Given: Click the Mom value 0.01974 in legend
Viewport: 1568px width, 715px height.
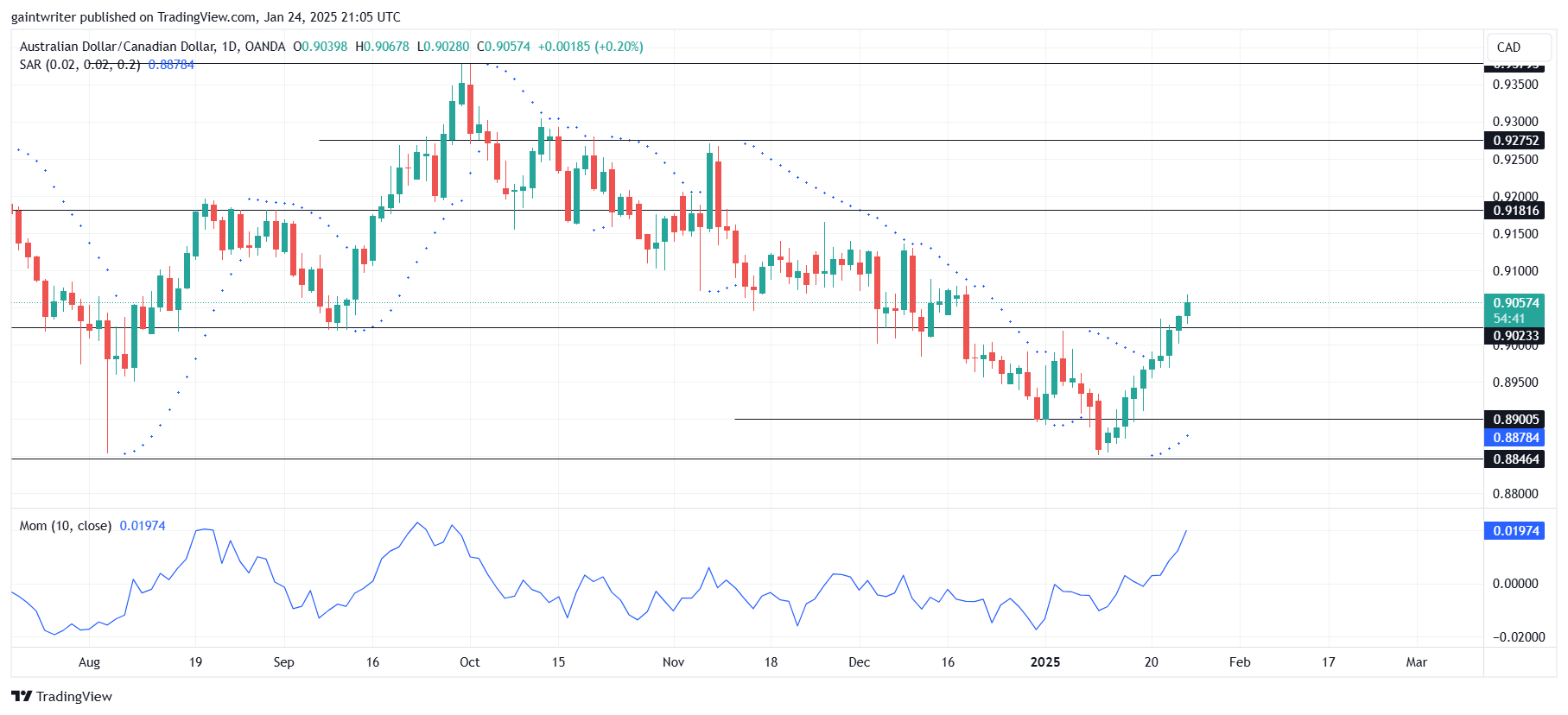Looking at the screenshot, I should [x=143, y=526].
